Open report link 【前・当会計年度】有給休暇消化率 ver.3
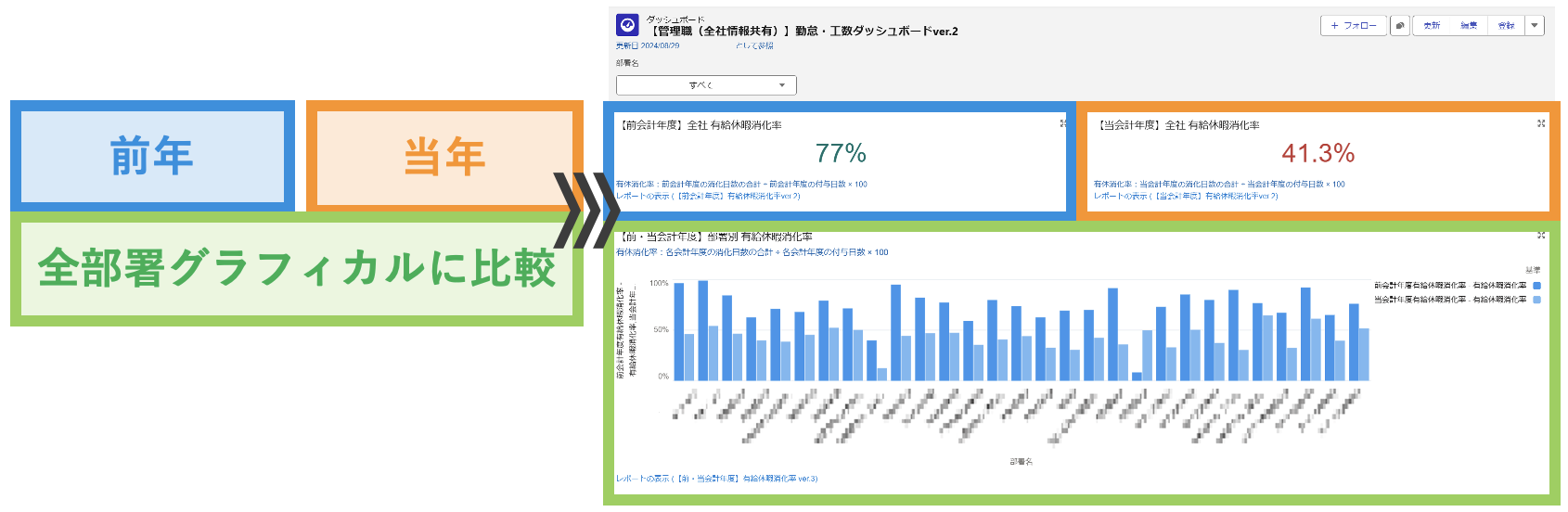The image size is (1568, 512). click(717, 479)
